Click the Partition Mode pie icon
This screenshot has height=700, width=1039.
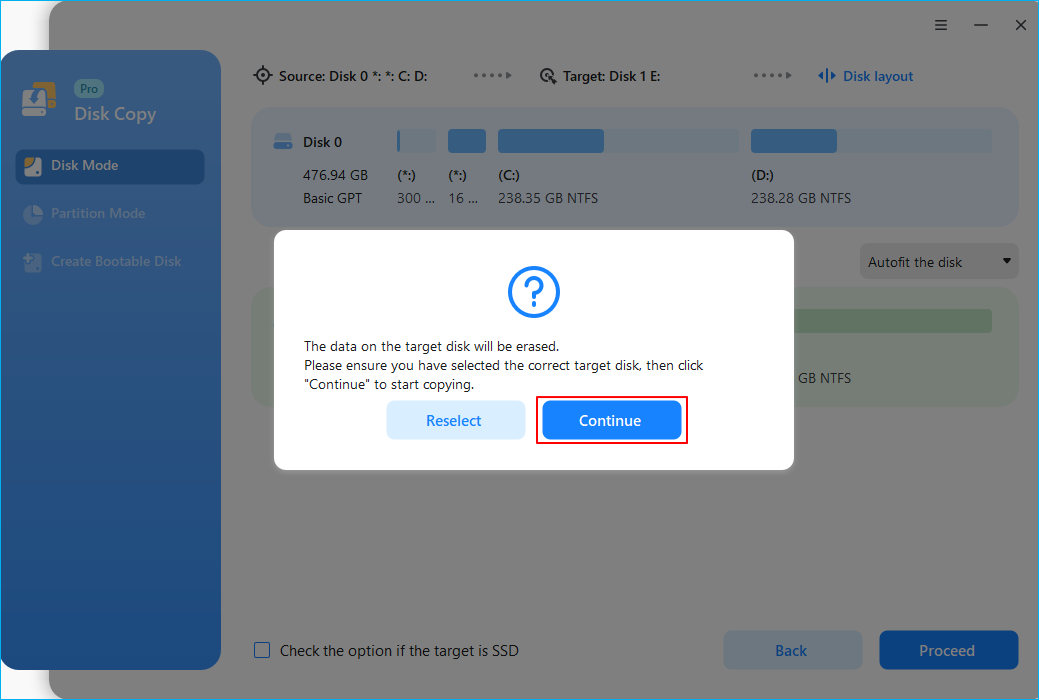33,214
